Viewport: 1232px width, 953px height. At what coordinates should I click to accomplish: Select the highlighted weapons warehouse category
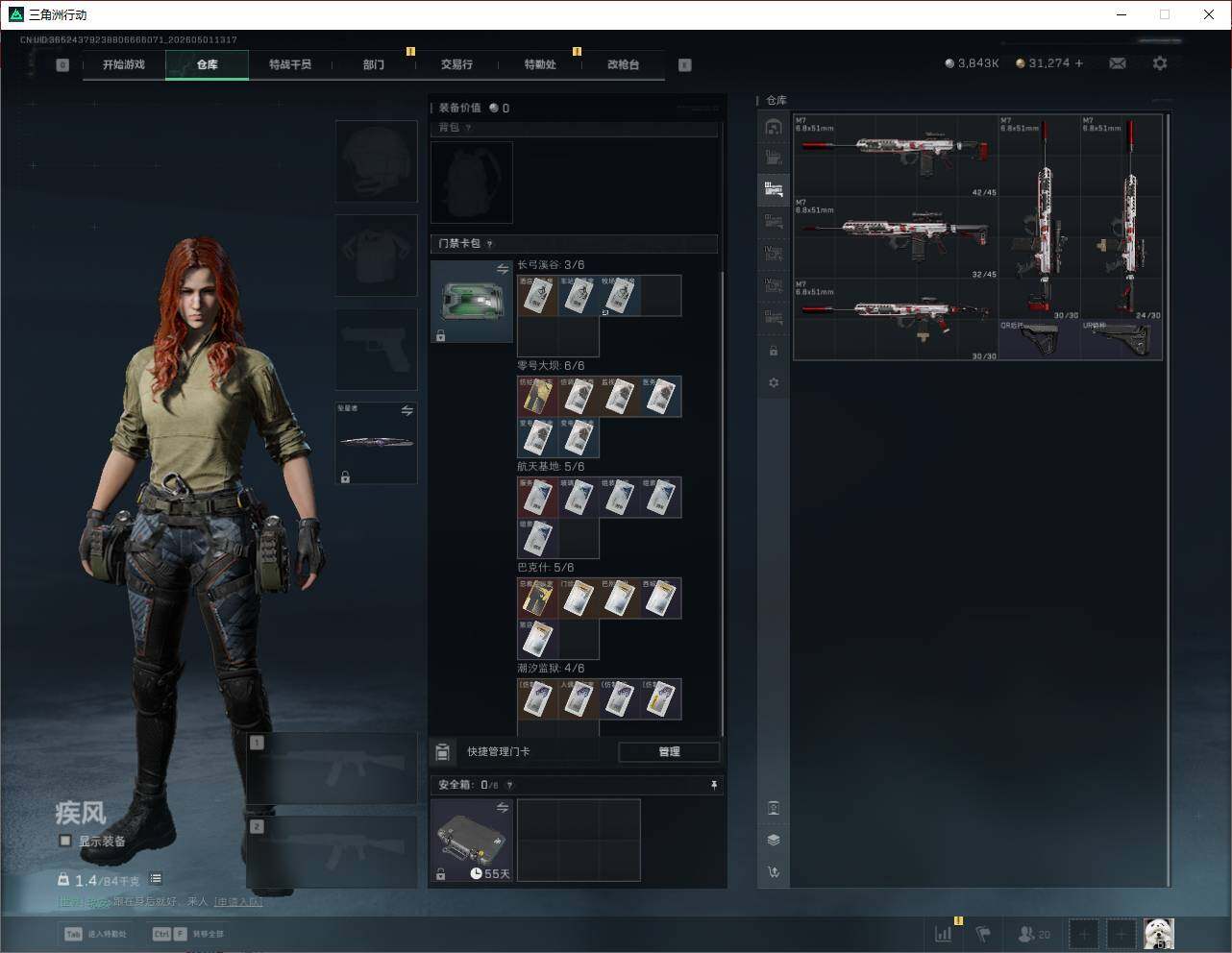(774, 189)
